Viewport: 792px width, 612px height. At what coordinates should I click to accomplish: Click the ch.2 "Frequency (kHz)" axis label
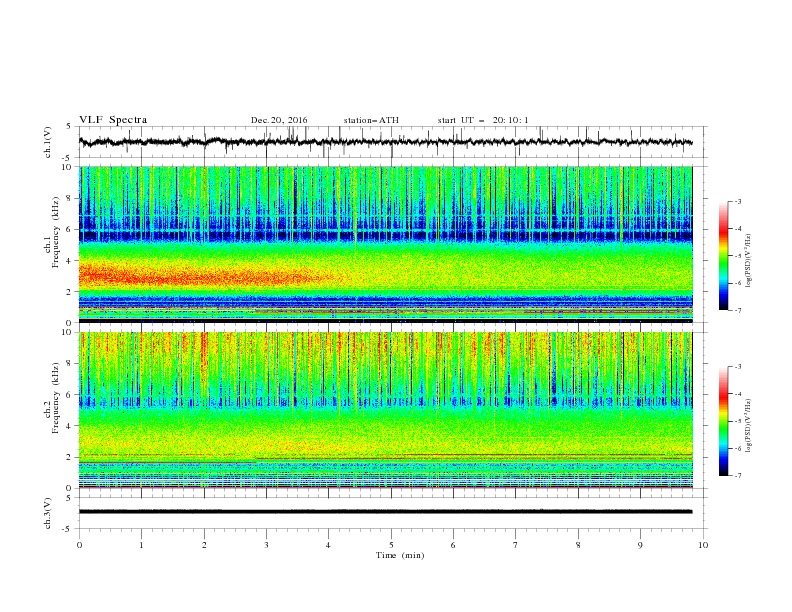pos(56,398)
